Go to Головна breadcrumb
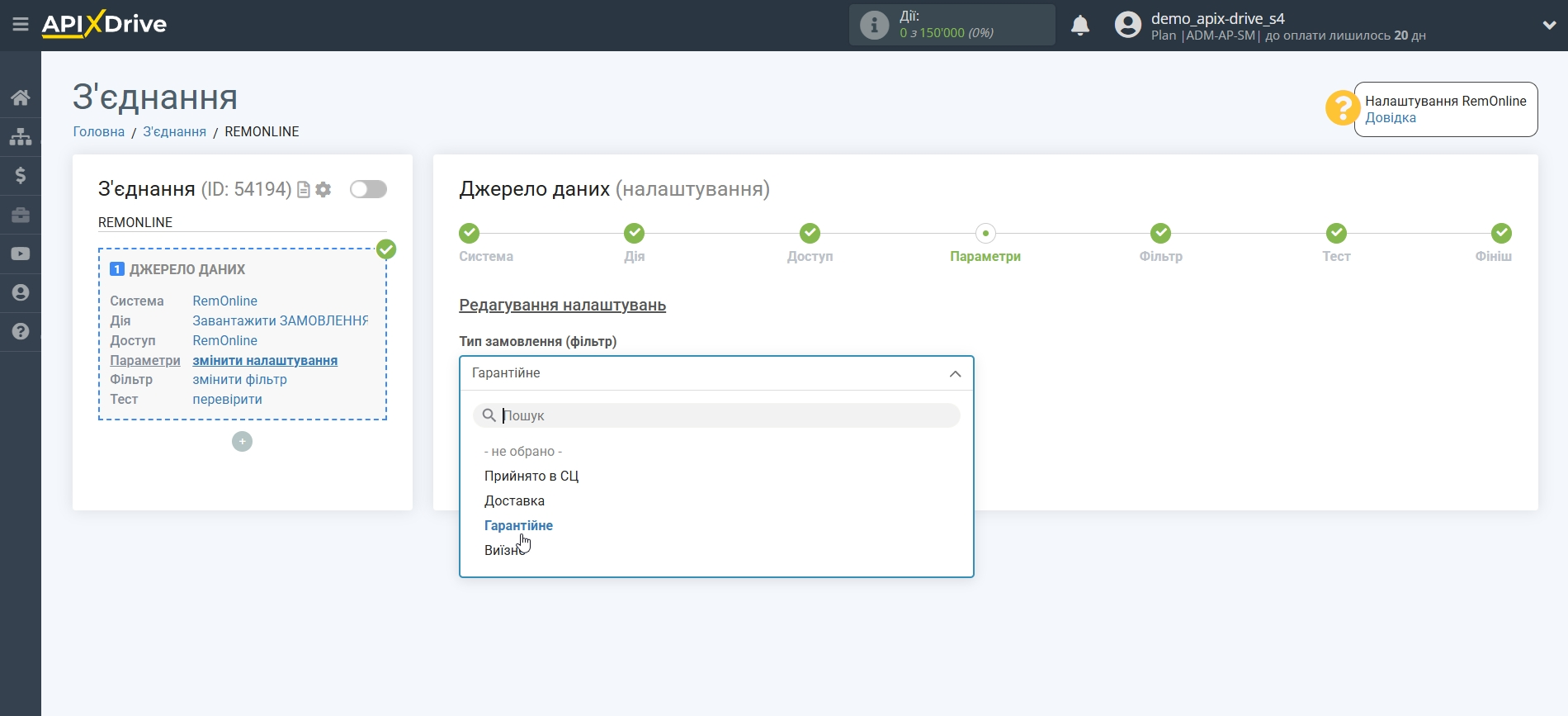The image size is (1568, 716). [x=99, y=131]
